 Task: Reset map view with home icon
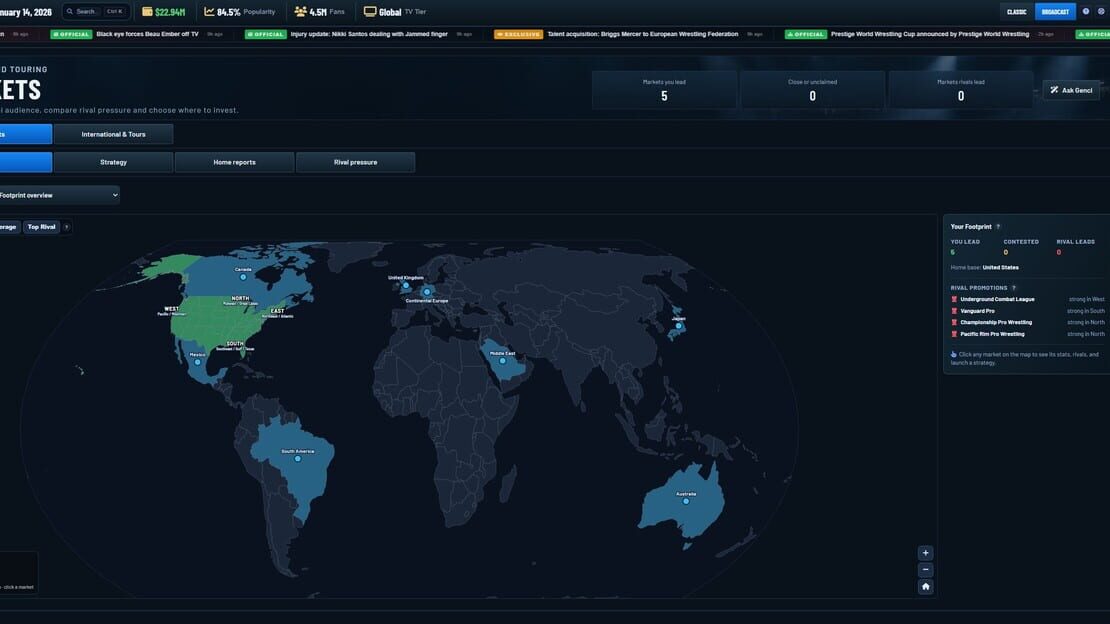coord(925,586)
